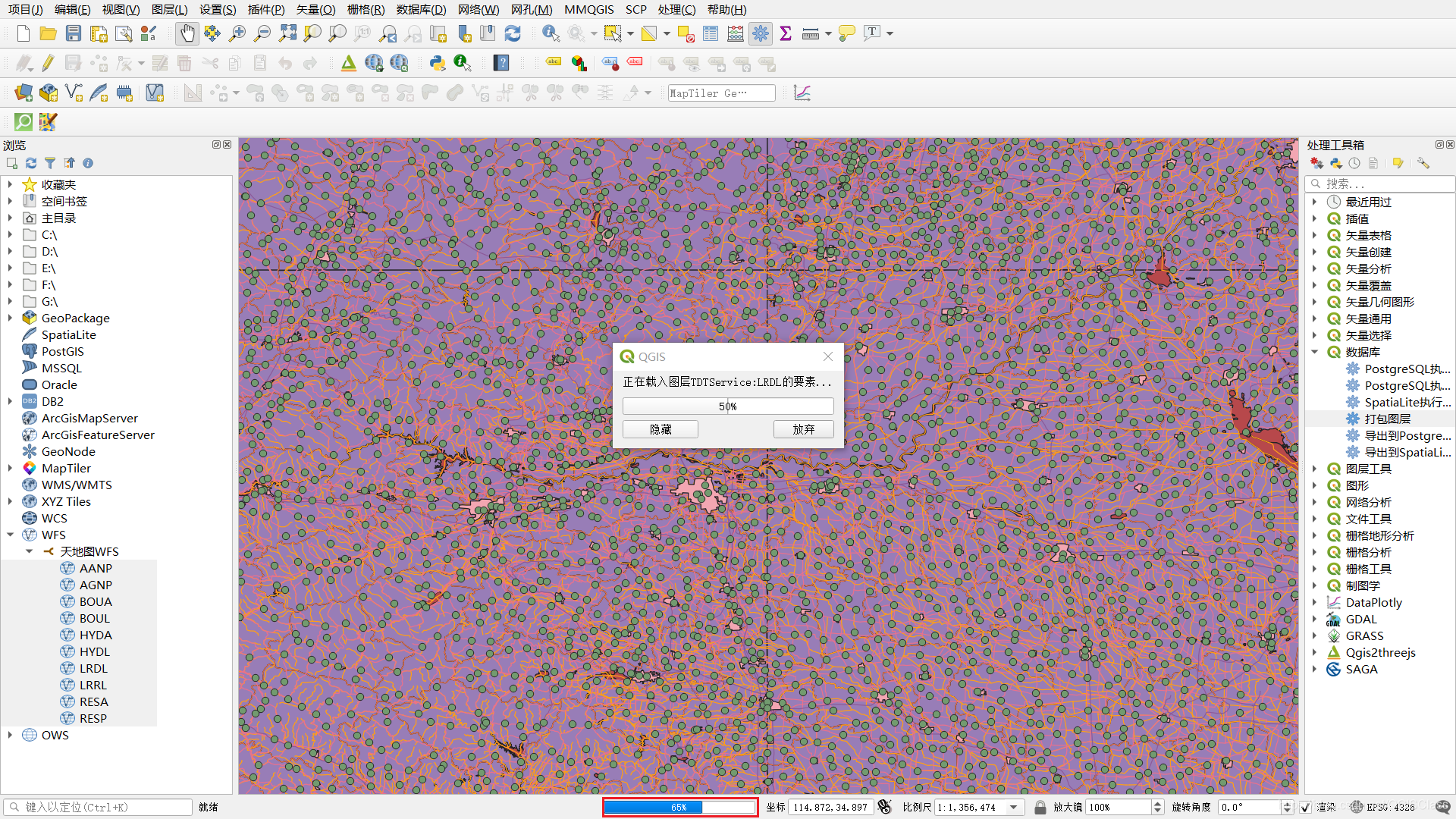Image resolution: width=1456 pixels, height=819 pixels.
Task: Click the locator search field Ctrl+K
Action: click(x=99, y=807)
